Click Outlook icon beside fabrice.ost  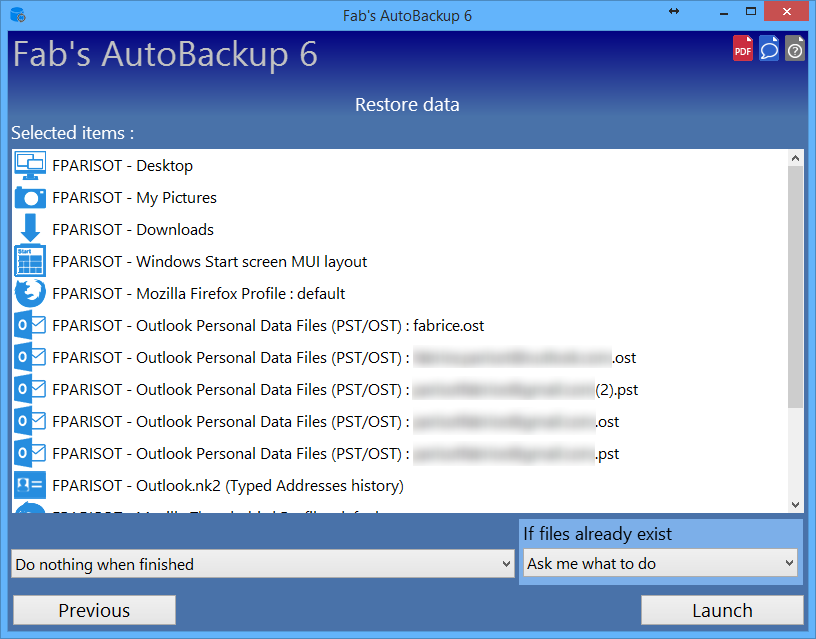30,326
